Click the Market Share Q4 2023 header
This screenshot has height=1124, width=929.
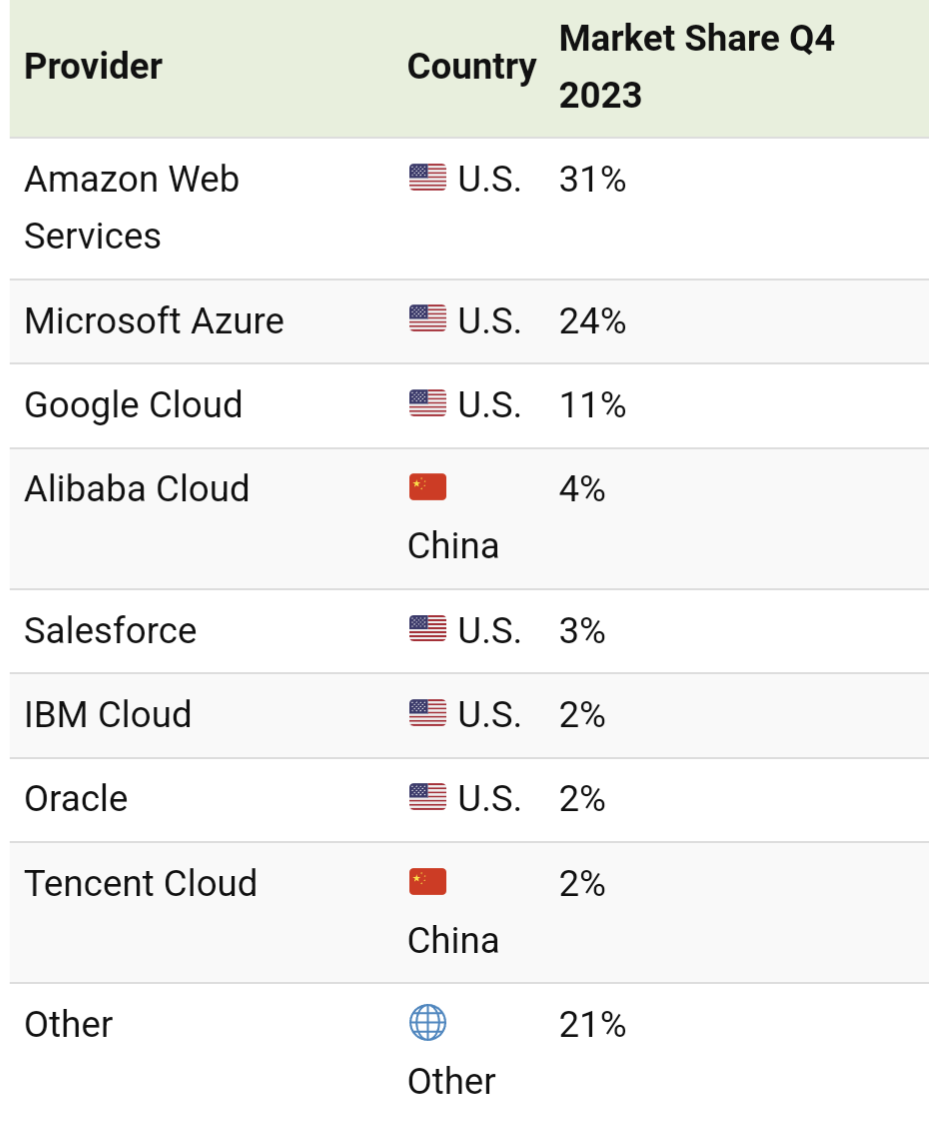[696, 67]
